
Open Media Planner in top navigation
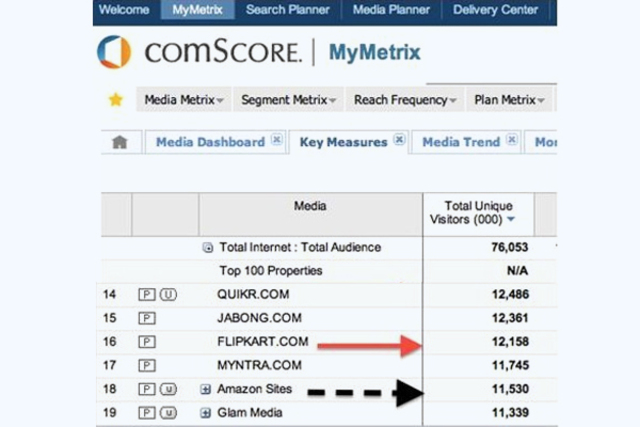pos(391,9)
